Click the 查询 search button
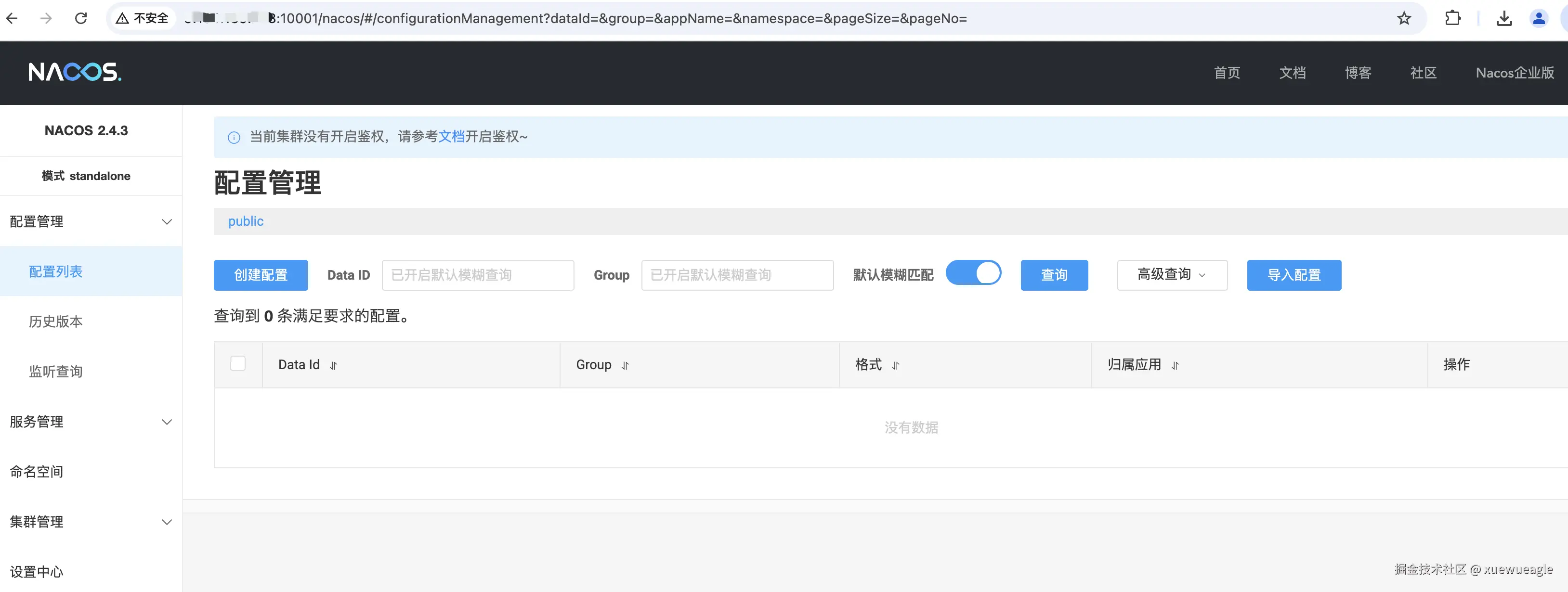This screenshot has height=592, width=1568. [x=1054, y=275]
